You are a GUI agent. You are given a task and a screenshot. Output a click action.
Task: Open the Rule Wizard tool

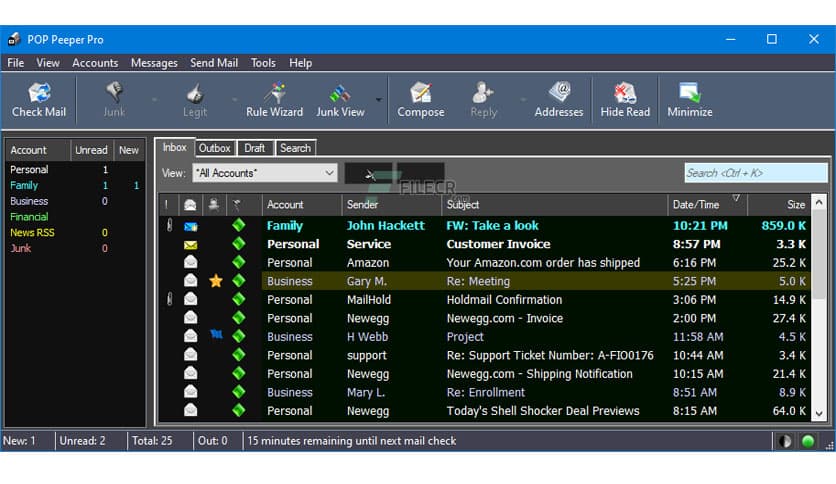[x=275, y=100]
